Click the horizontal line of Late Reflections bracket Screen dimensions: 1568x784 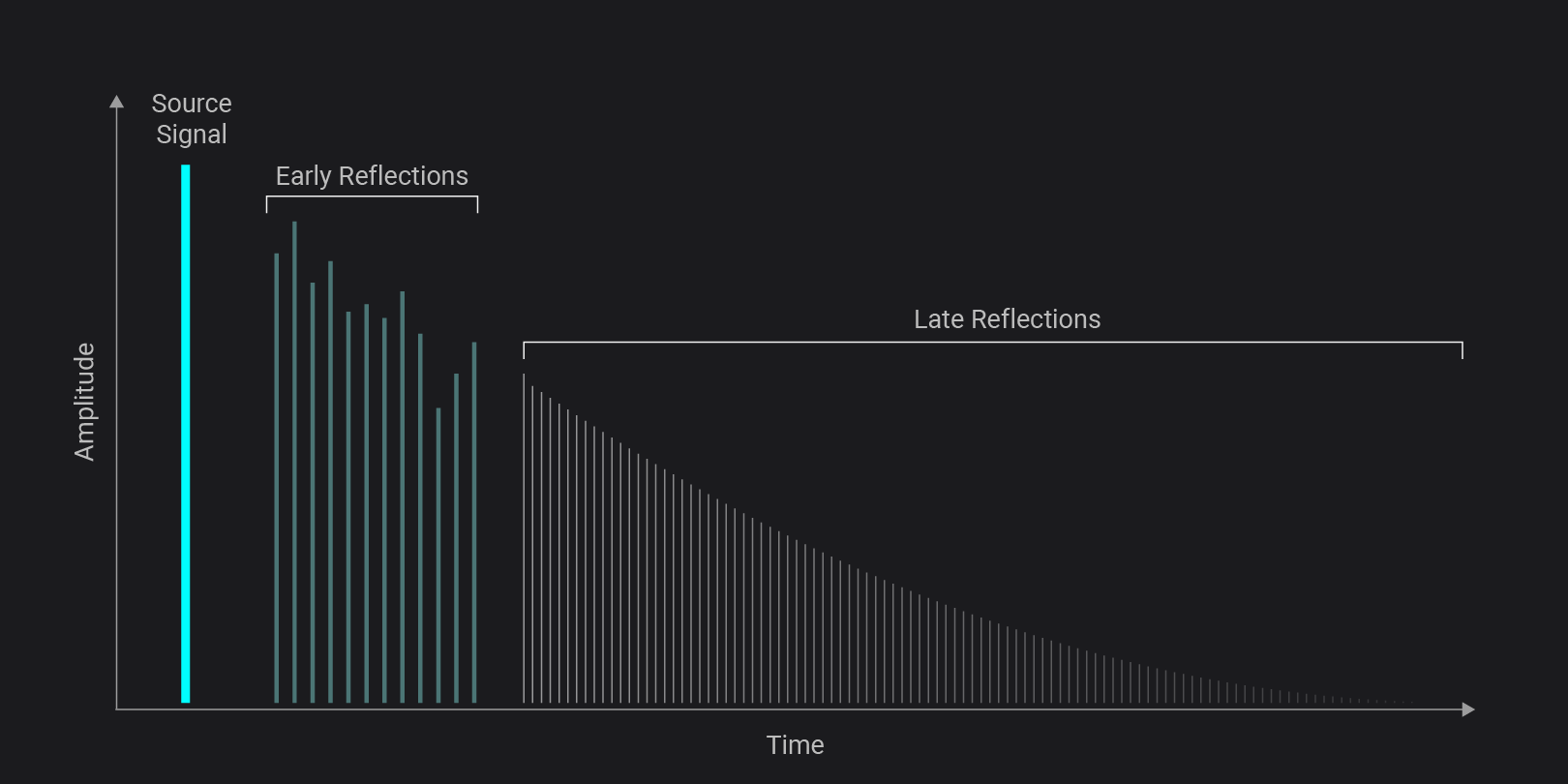[x=992, y=343]
